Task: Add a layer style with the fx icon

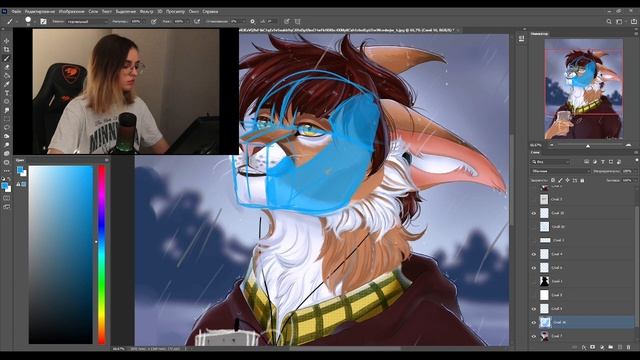Action: [x=584, y=347]
